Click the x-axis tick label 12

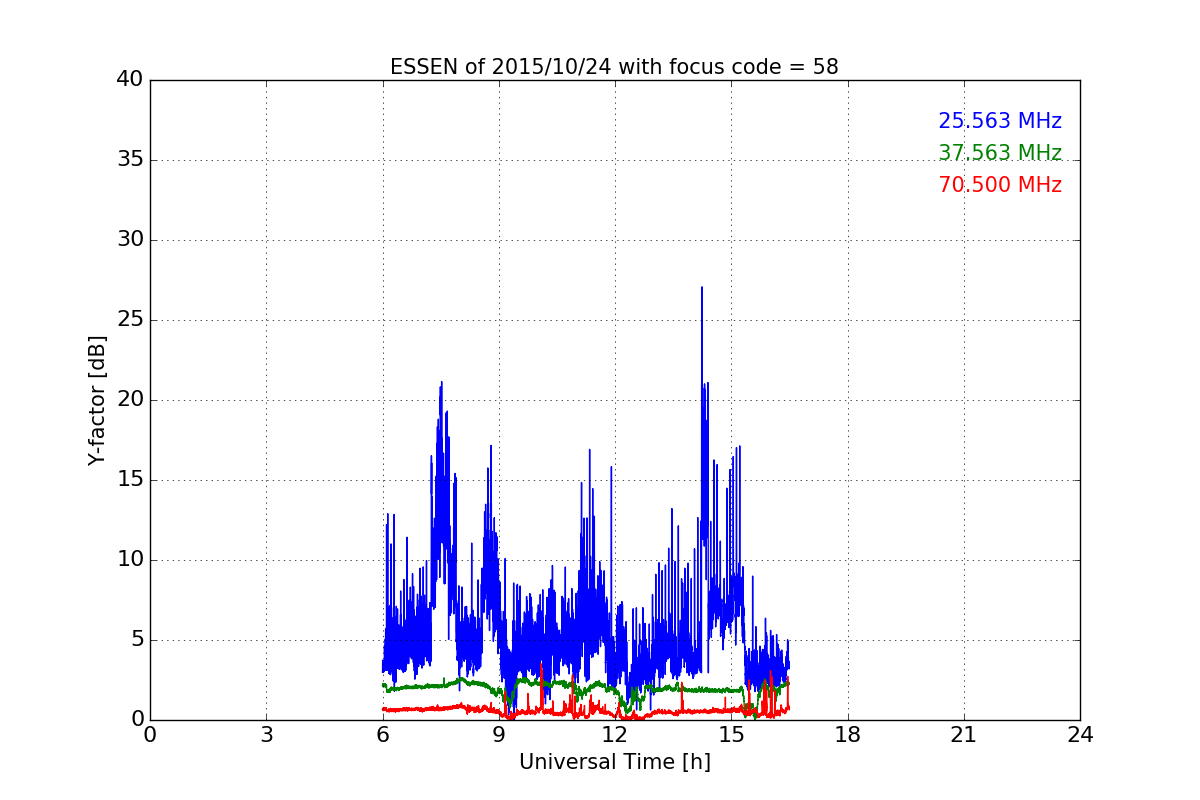(615, 735)
